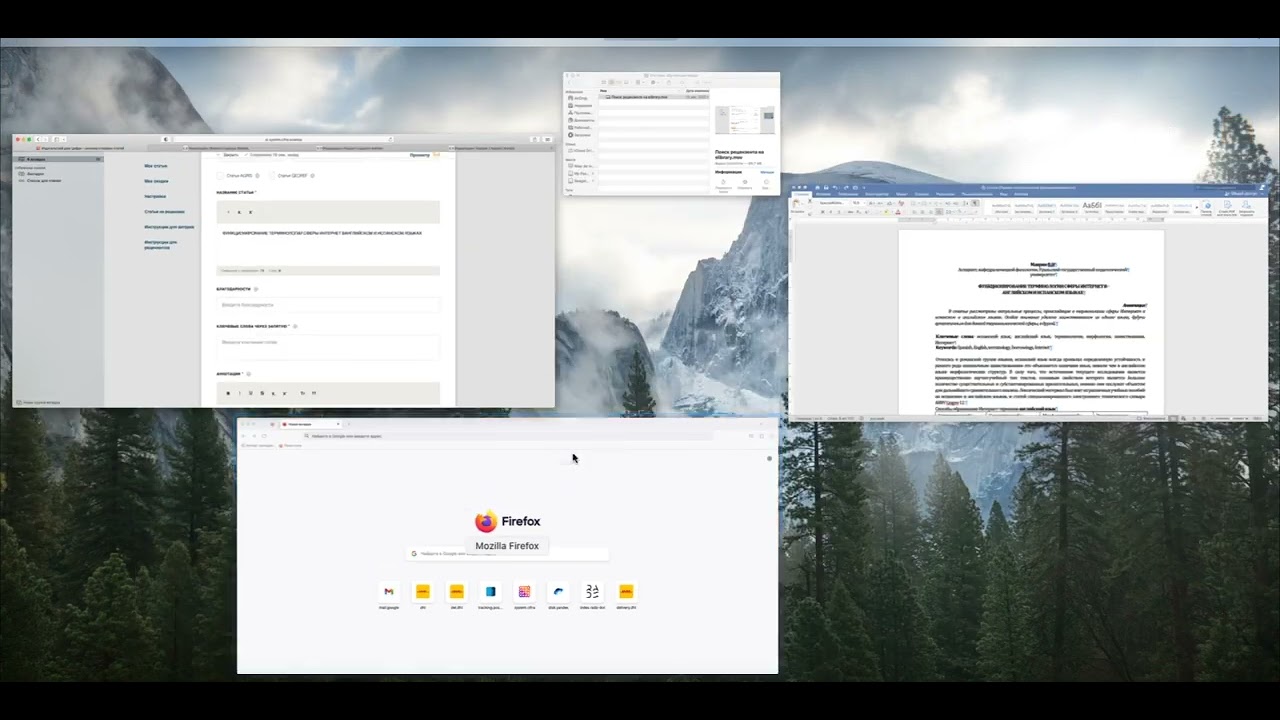1280x720 pixels.
Task: Select the elibrary.mov file row in Finder
Action: pos(654,97)
